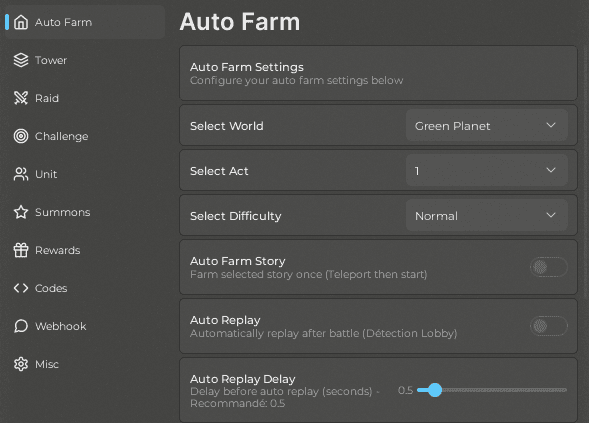Click the Auto Farm Settings header card
The width and height of the screenshot is (589, 423).
point(378,73)
